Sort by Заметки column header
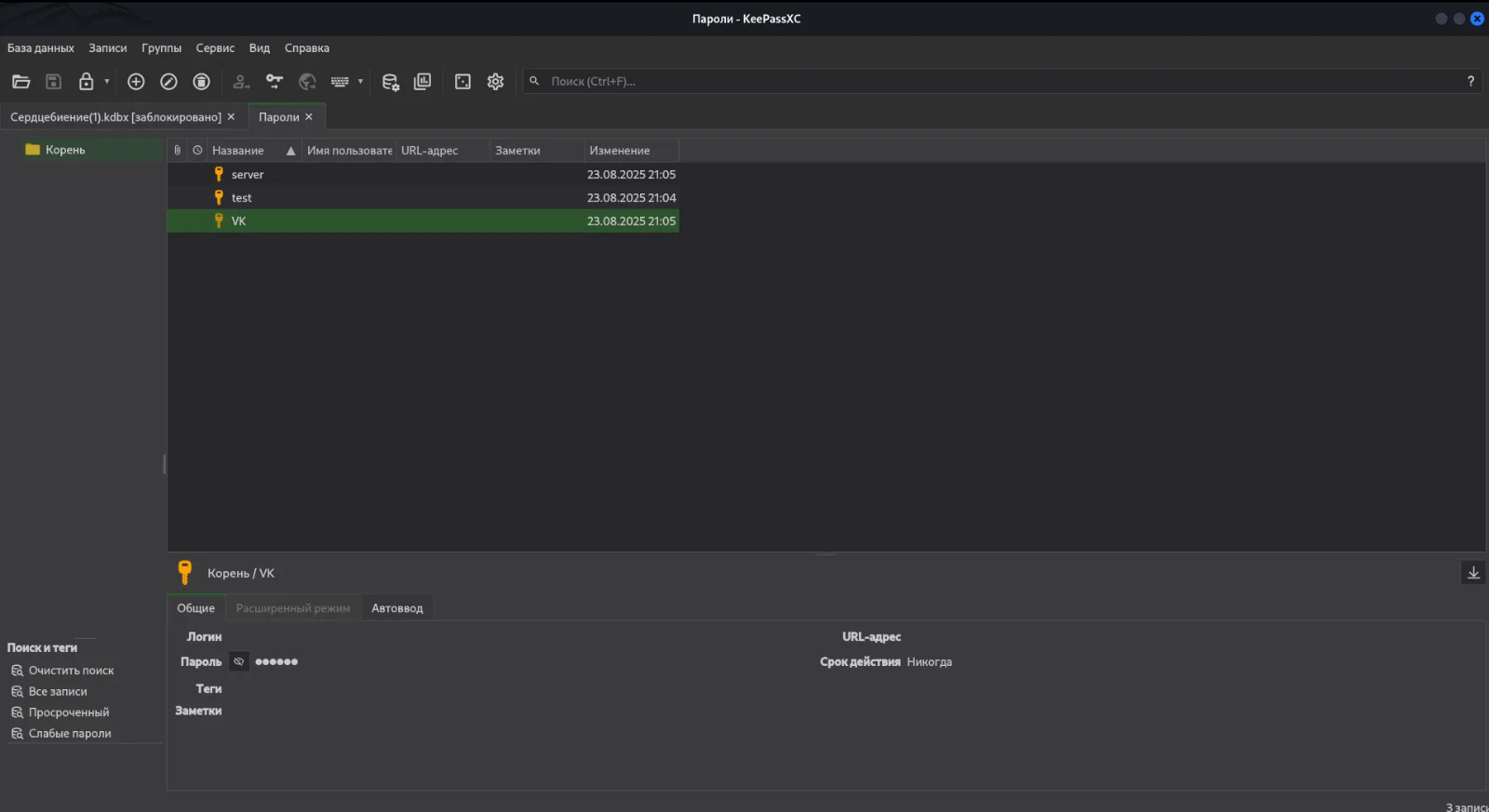Viewport: 1489px width, 812px height. (538, 151)
